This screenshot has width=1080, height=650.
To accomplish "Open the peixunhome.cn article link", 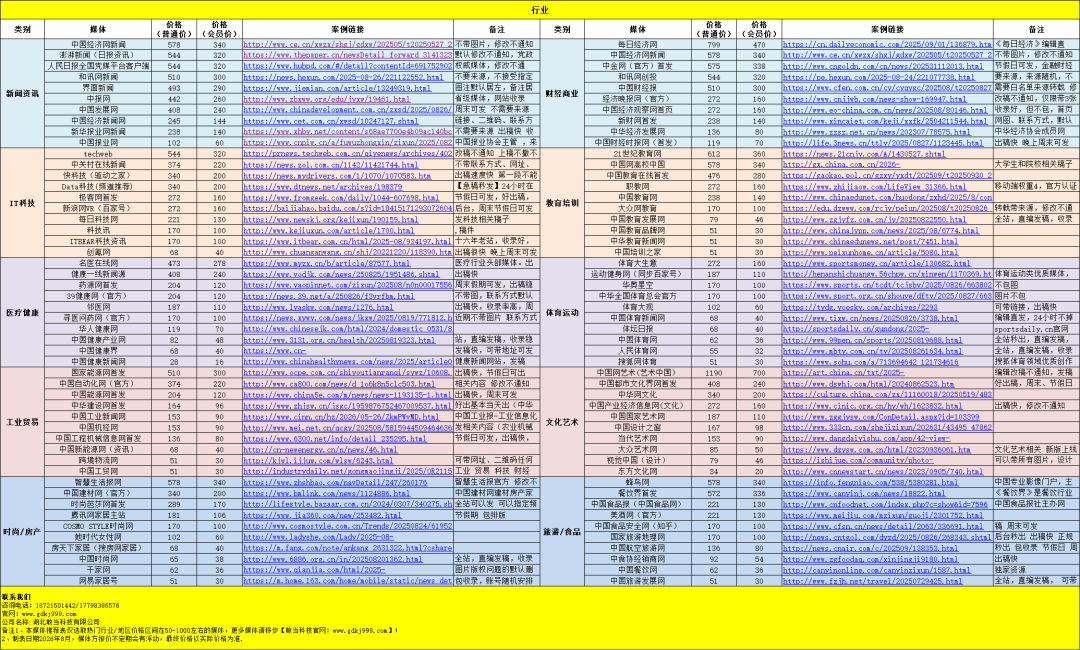I will pyautogui.click(x=870, y=252).
